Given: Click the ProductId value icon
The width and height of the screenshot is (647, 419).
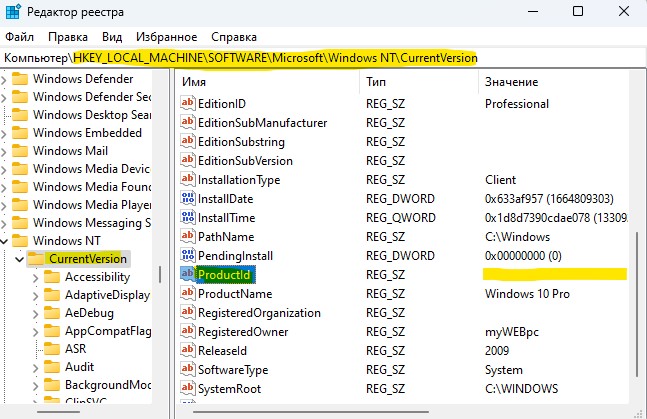Looking at the screenshot, I should coord(188,274).
